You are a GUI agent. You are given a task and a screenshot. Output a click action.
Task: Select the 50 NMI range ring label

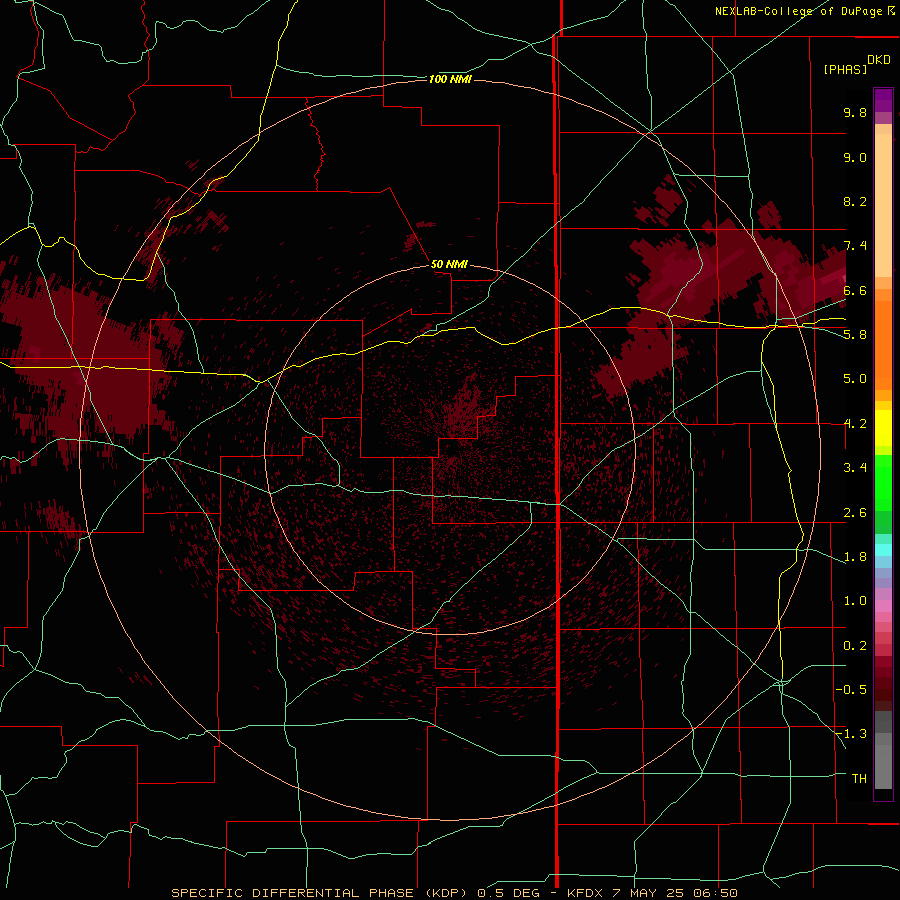pos(449,264)
